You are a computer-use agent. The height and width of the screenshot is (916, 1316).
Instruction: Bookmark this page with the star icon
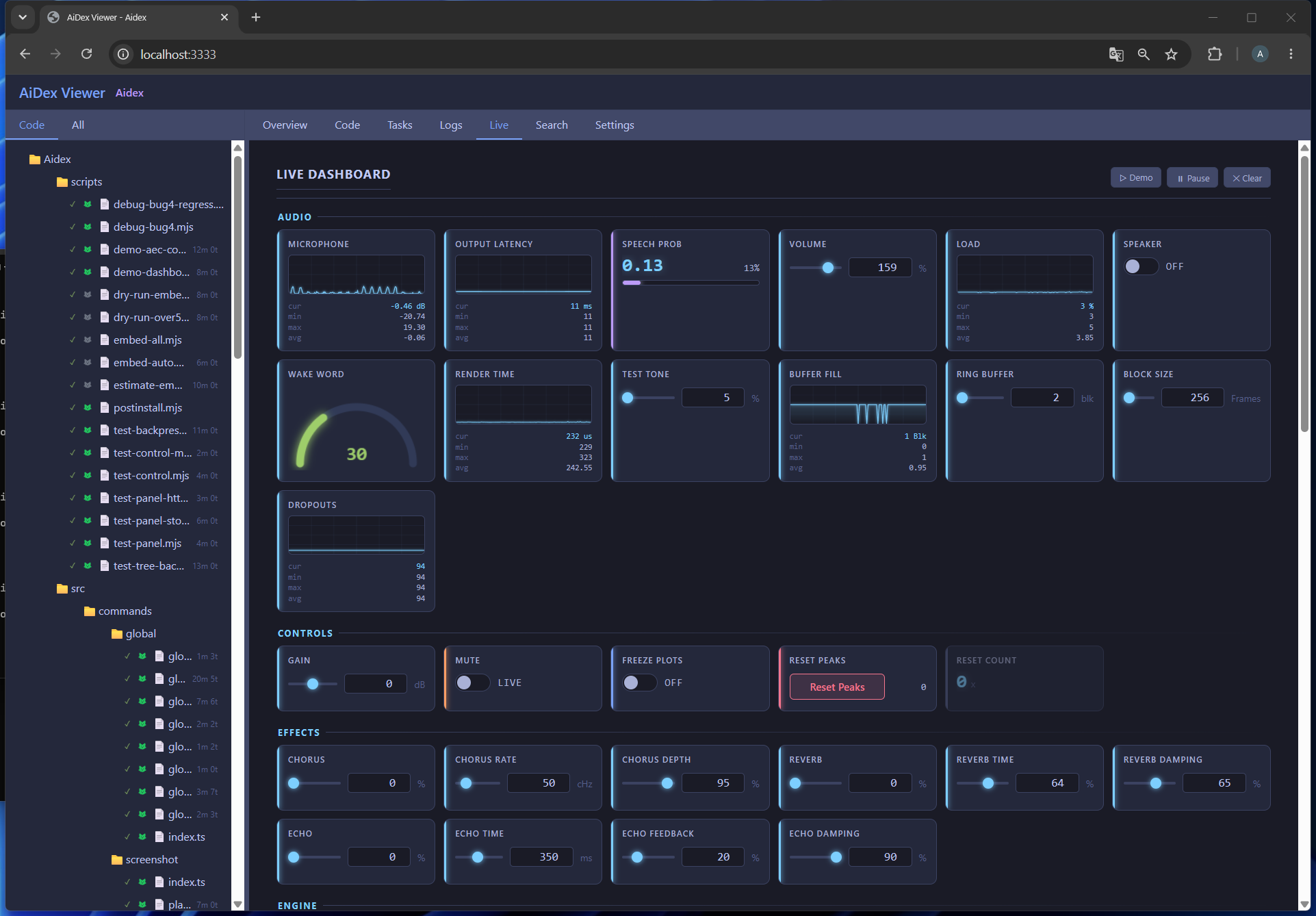tap(1172, 54)
